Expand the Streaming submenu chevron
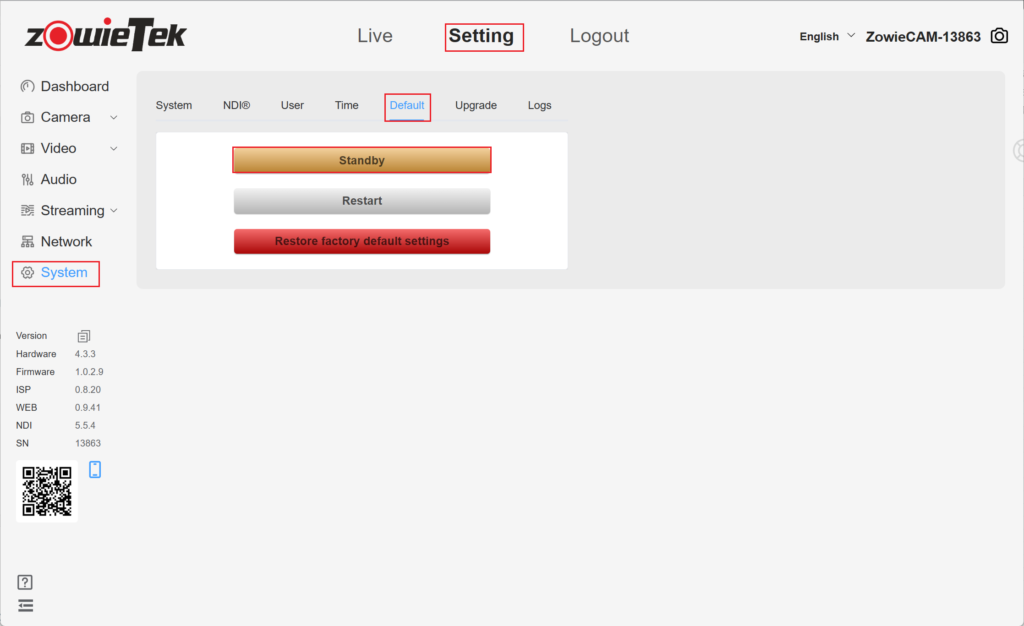Viewport: 1024px width, 626px height. 114,211
